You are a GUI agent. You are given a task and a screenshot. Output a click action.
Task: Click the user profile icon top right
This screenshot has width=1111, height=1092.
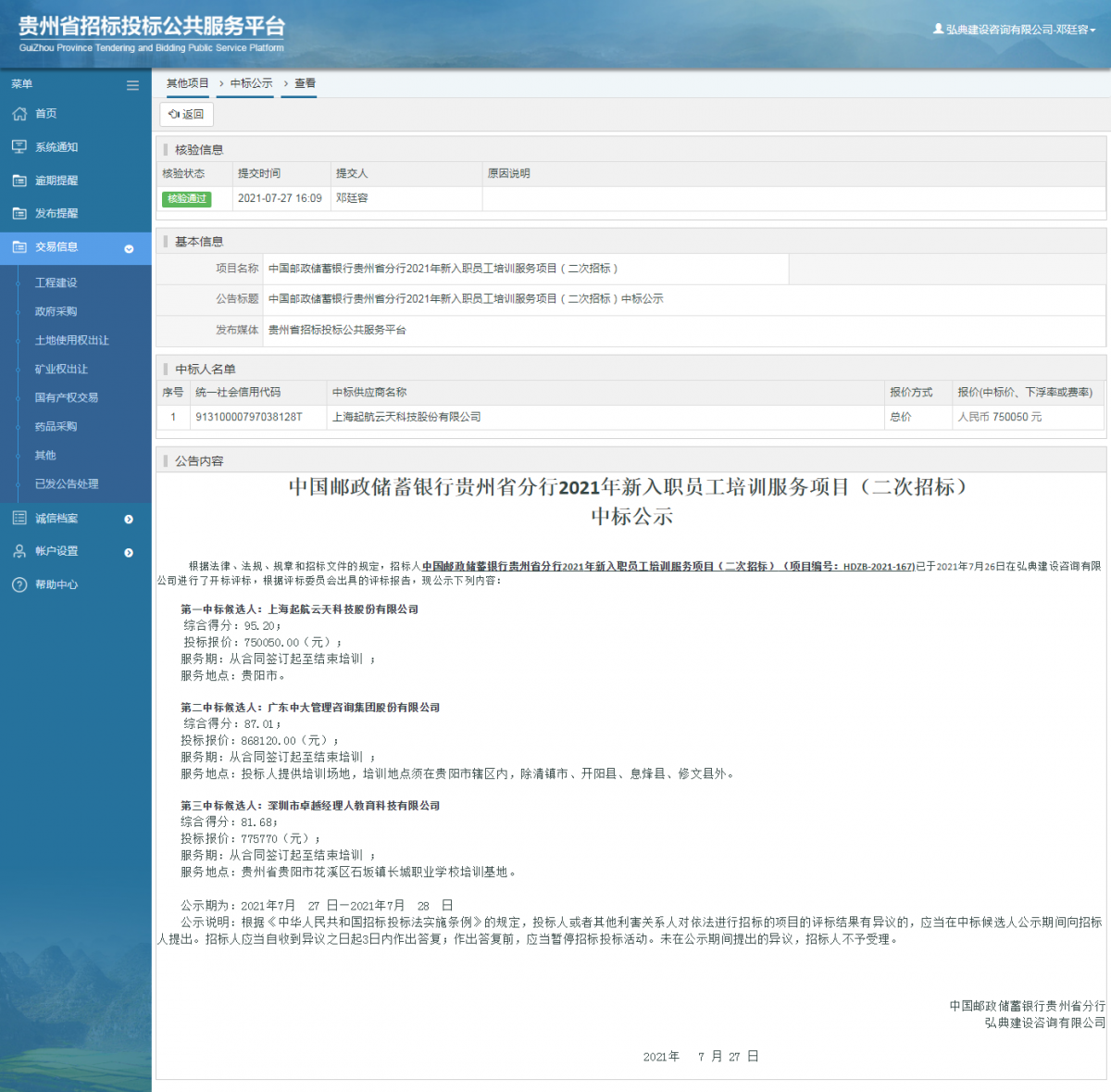[938, 29]
